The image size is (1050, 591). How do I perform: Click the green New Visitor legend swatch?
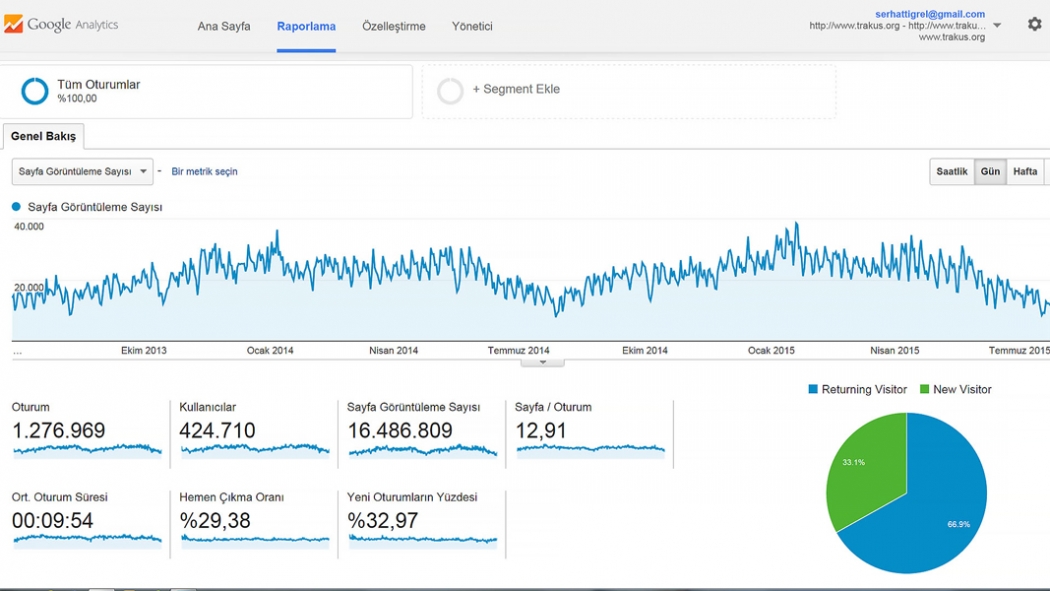pos(925,390)
